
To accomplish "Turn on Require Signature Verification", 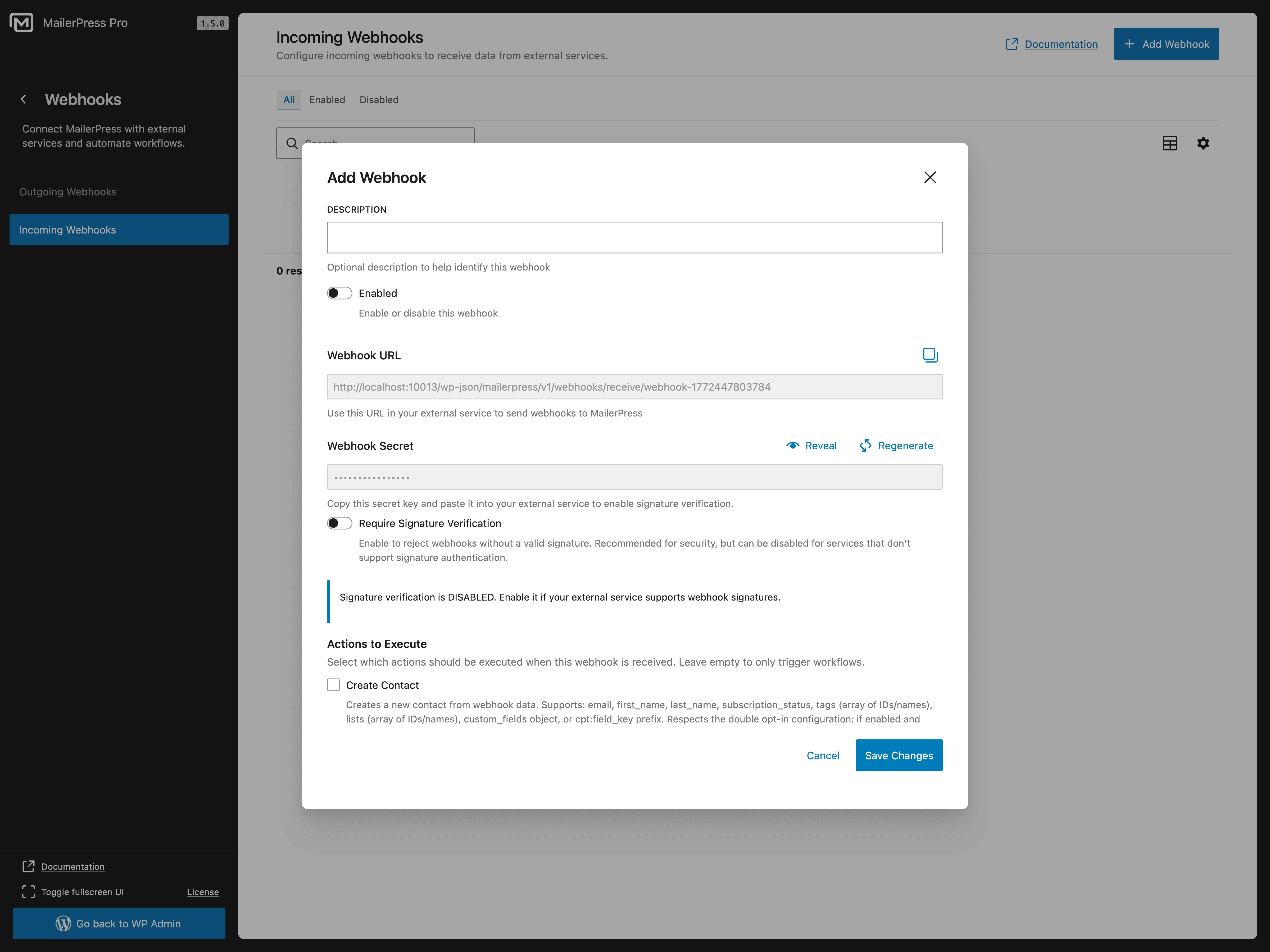I will [x=339, y=523].
